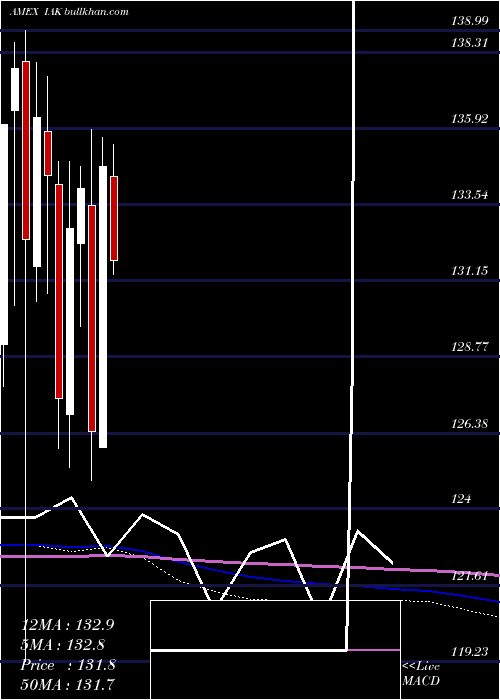Select the 121.61 price axis label
This screenshot has height=700, width=500.
pyautogui.click(x=470, y=576)
